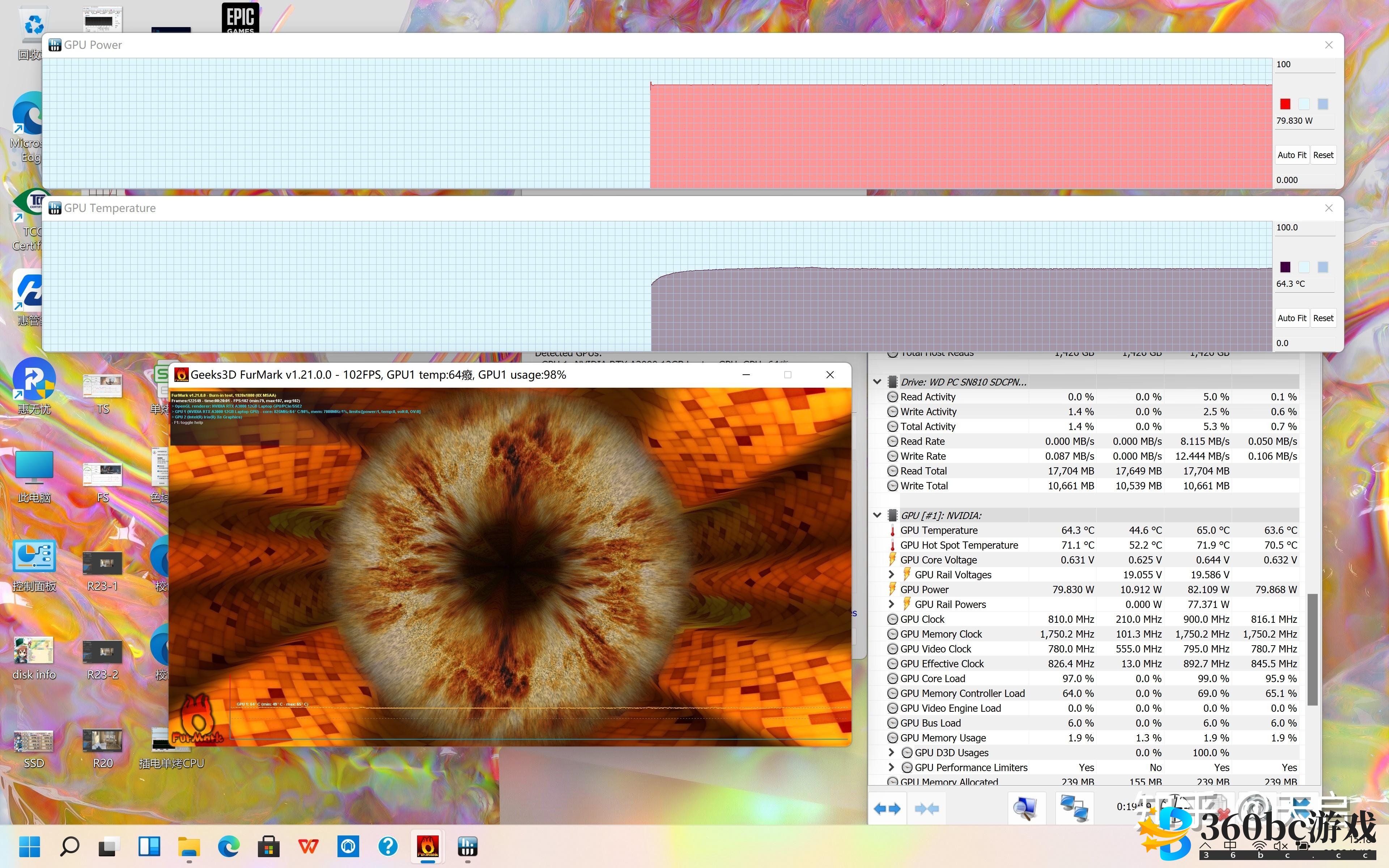Expand the GPU D3D Usages row

coord(891,753)
